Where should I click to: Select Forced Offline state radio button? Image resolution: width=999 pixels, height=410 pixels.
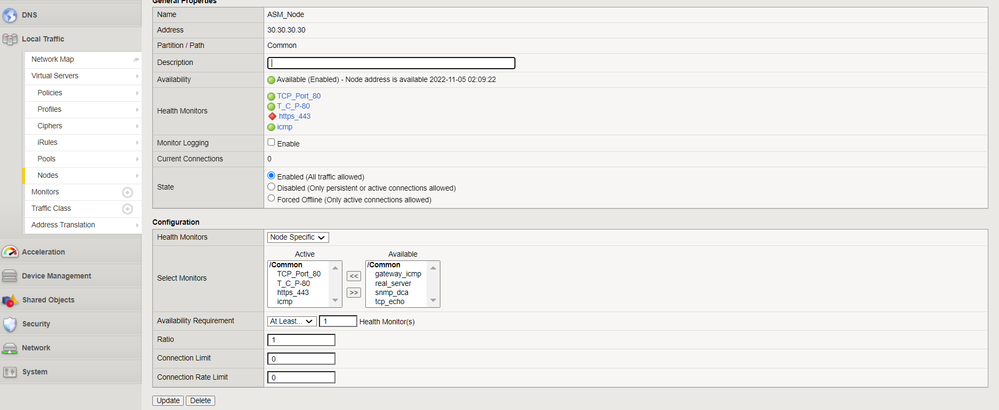coord(271,199)
